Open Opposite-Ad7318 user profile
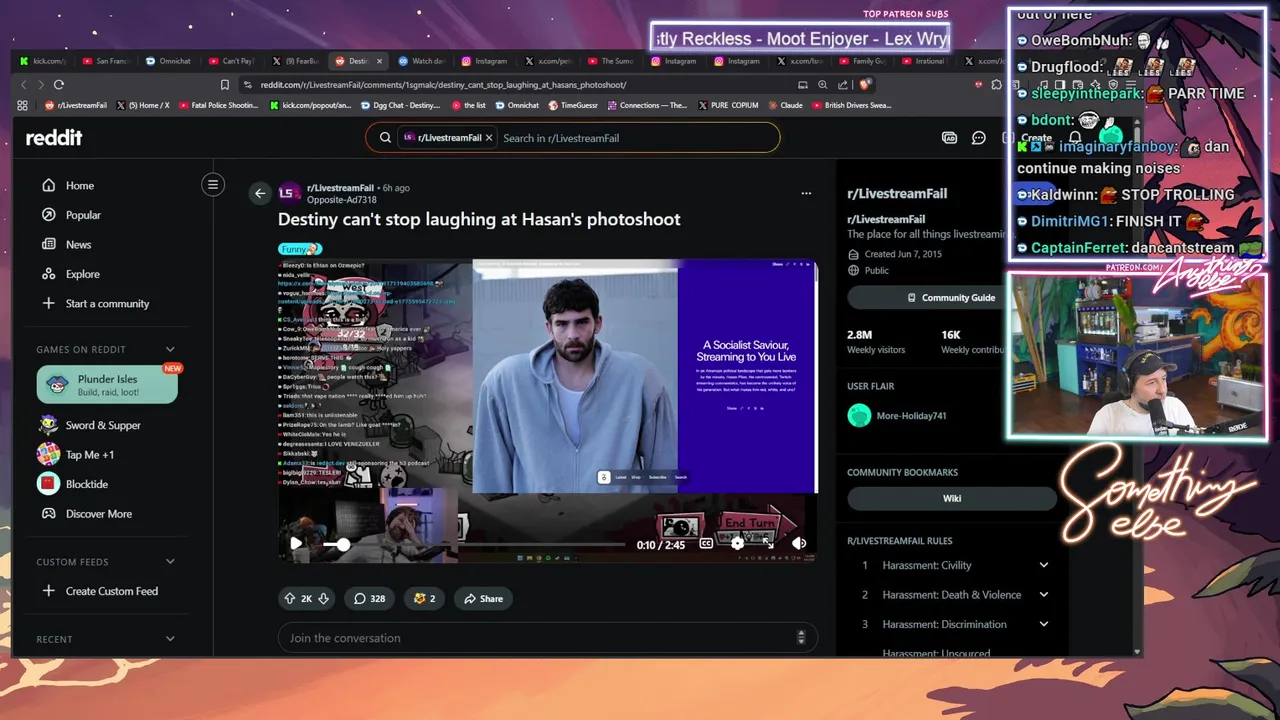Image resolution: width=1280 pixels, height=720 pixels. tap(342, 200)
